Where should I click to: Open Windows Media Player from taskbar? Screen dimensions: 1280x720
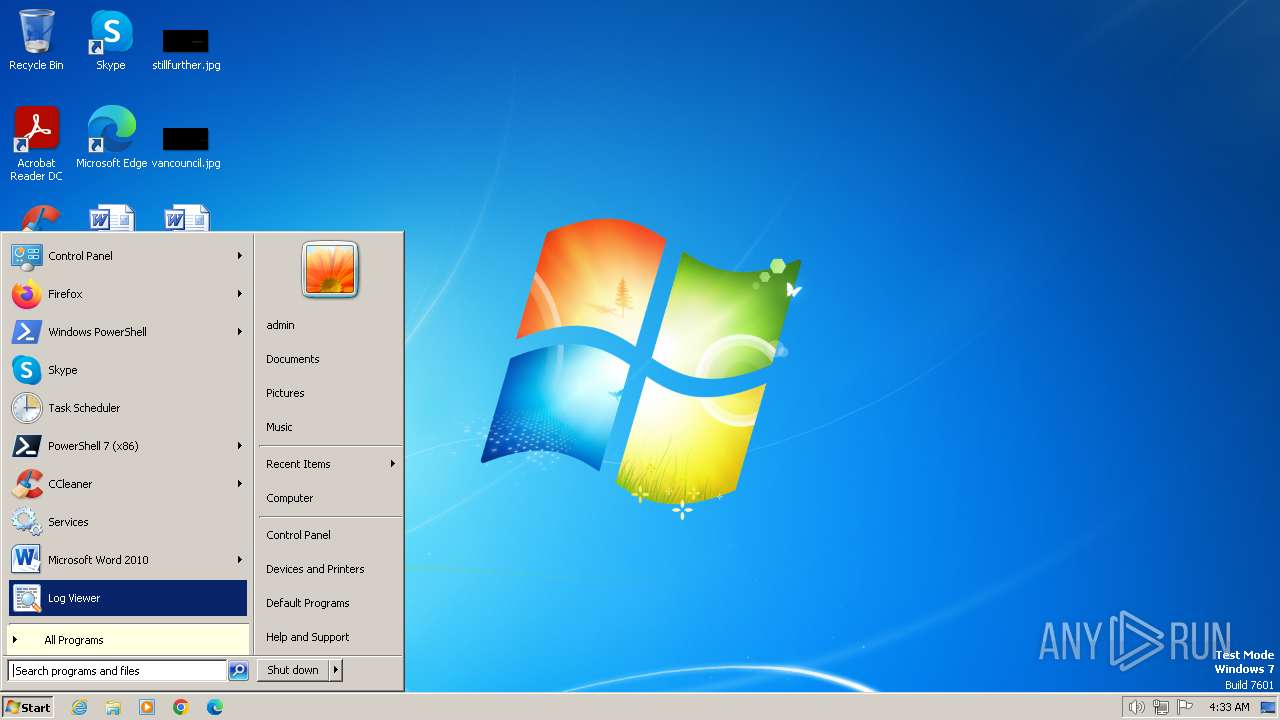[147, 707]
